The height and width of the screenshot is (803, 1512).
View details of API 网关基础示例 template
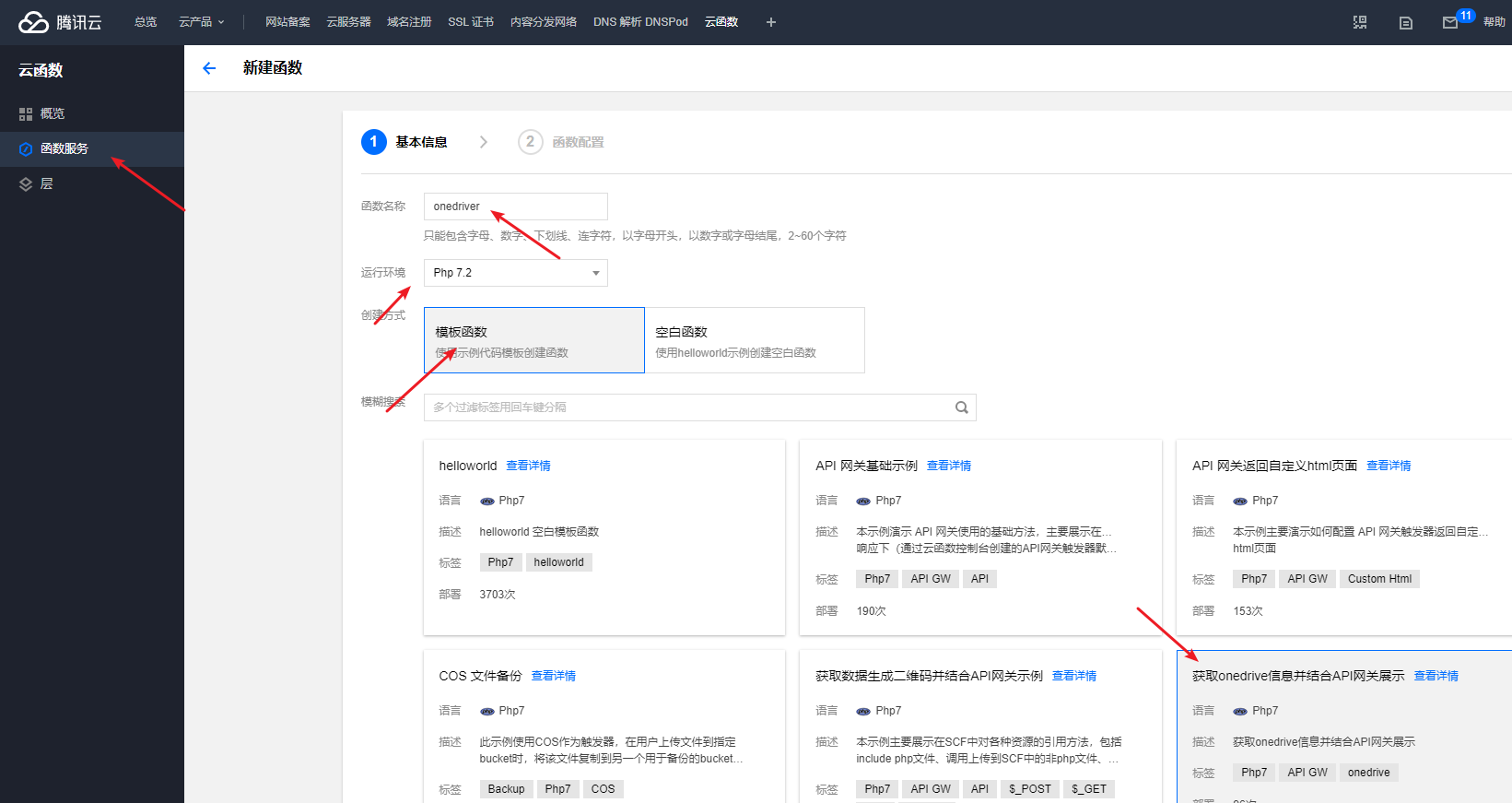click(949, 466)
